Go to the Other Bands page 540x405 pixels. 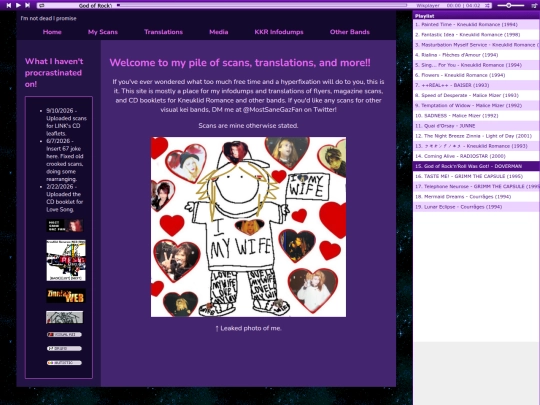point(350,32)
